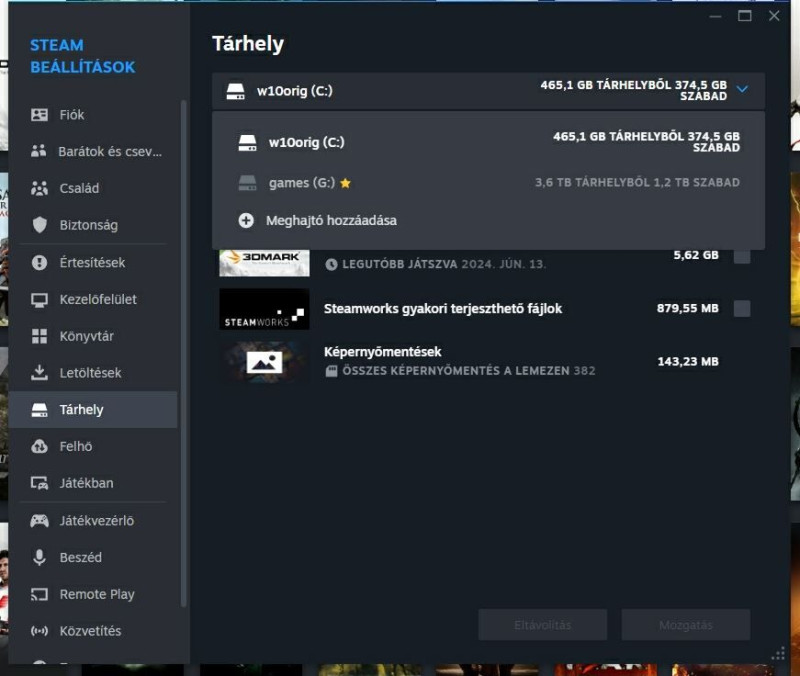Click the Eltávolítás button
The height and width of the screenshot is (676, 800).
(x=543, y=625)
